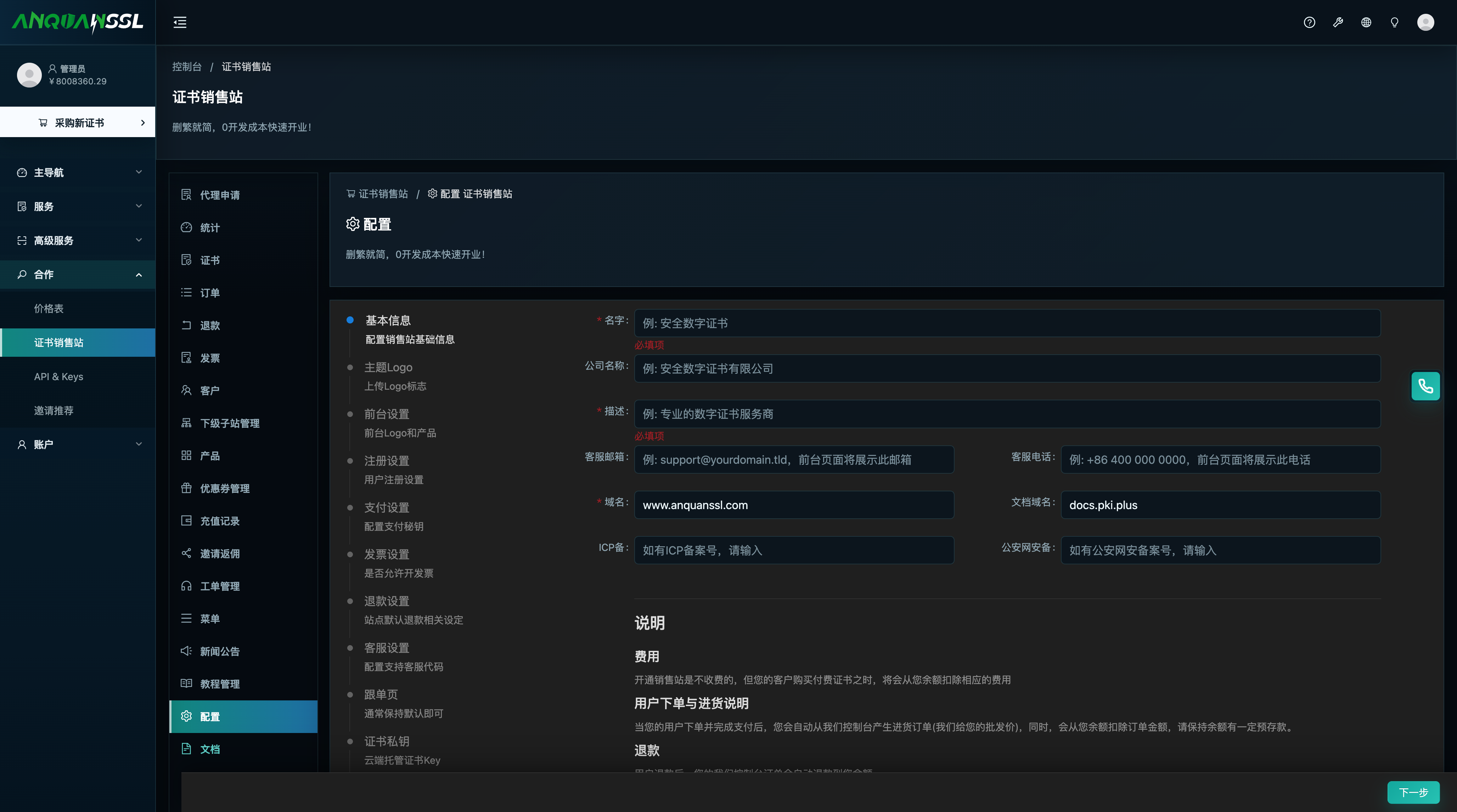
Task: Expand the 账户 sidebar group
Action: 78,445
